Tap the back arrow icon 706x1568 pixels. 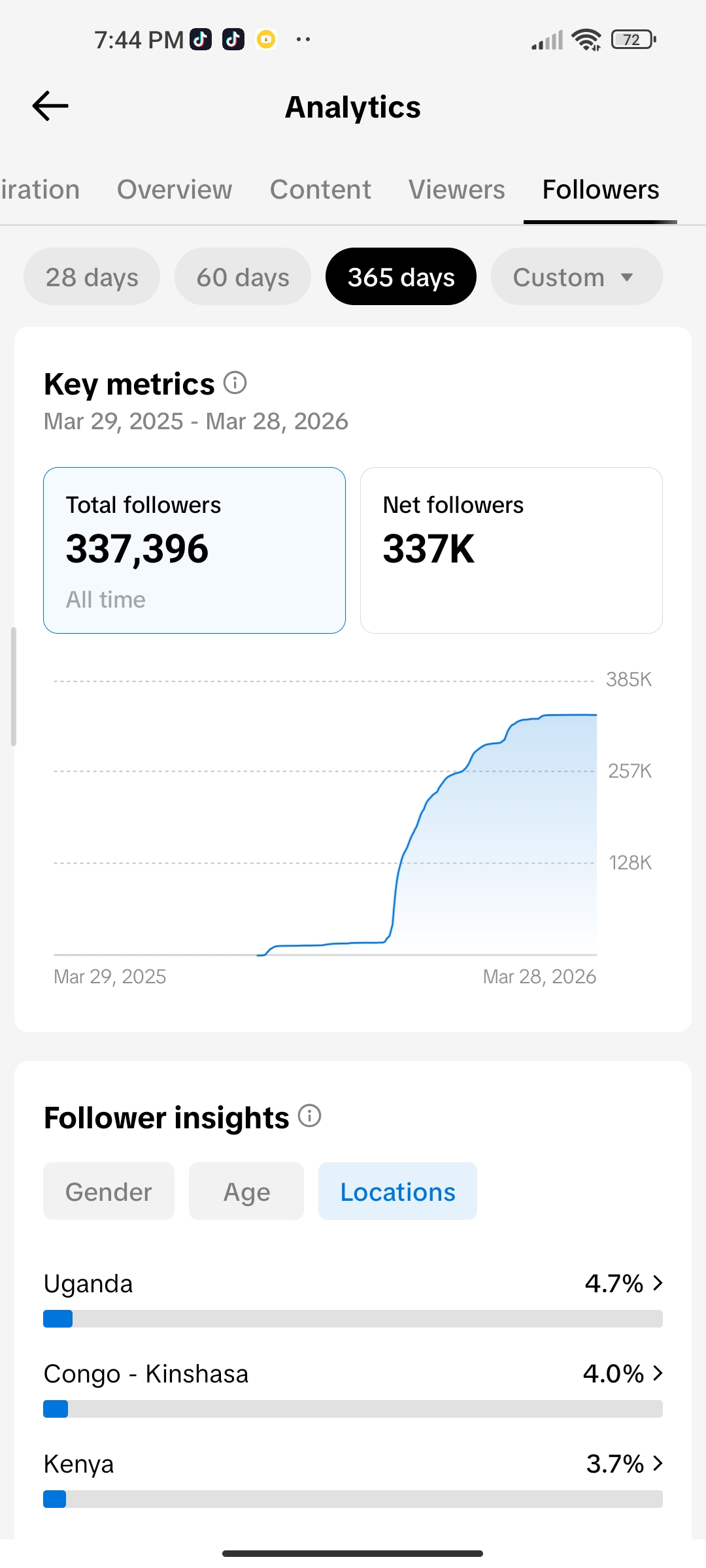click(50, 106)
